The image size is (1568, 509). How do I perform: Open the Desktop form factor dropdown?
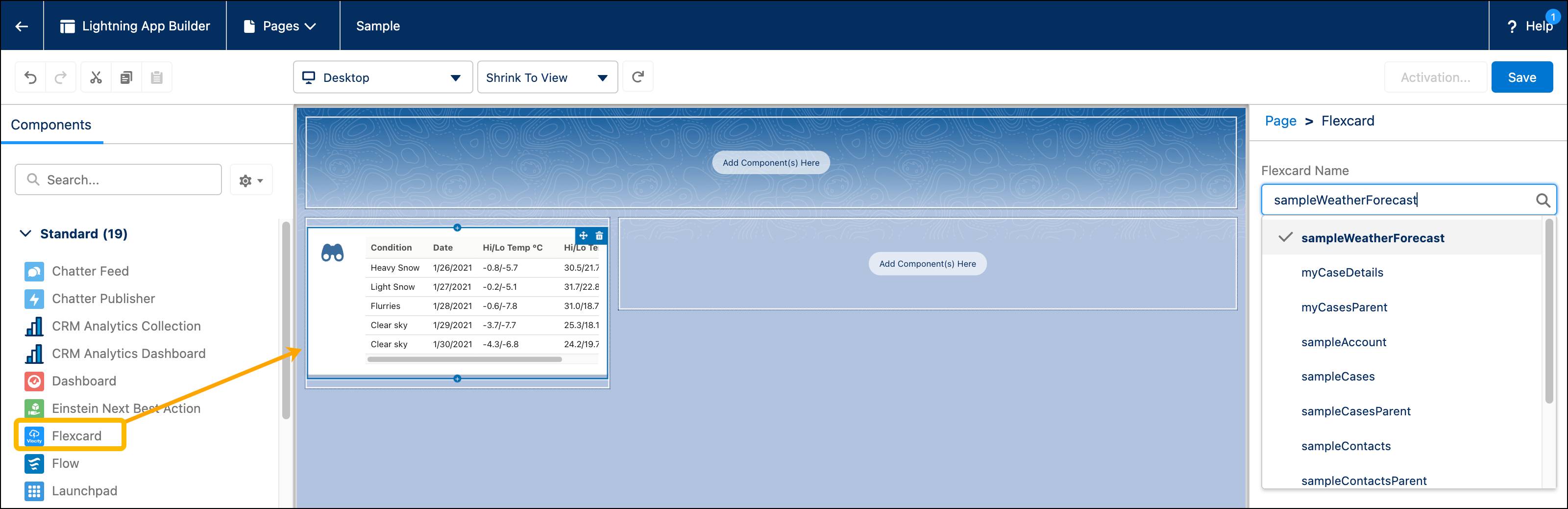382,76
